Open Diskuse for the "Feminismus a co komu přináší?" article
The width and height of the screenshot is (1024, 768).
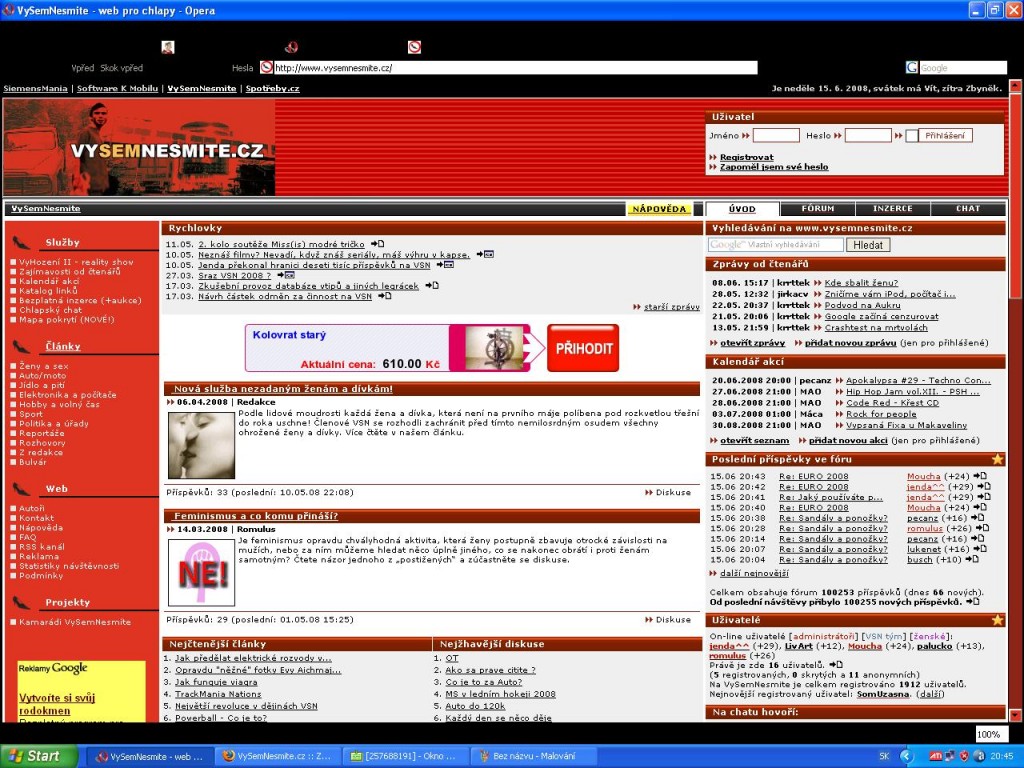pyautogui.click(x=673, y=620)
